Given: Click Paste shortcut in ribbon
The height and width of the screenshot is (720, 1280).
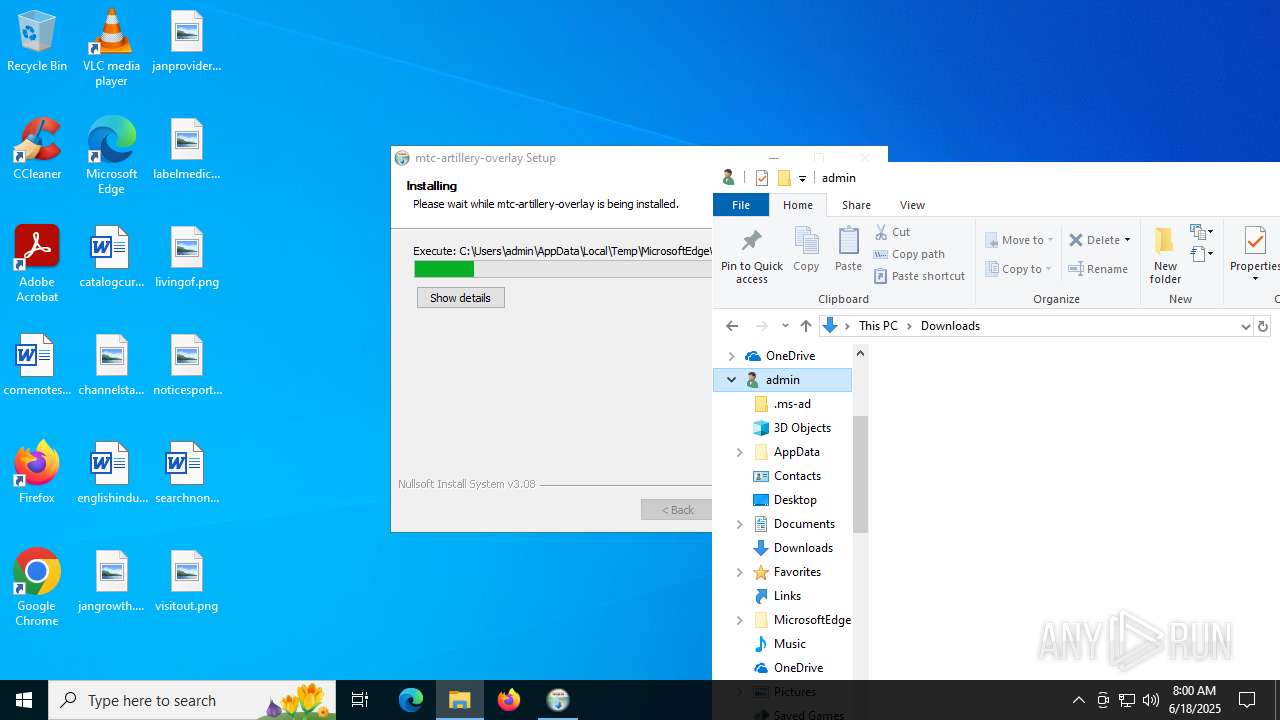Looking at the screenshot, I should pos(920,276).
